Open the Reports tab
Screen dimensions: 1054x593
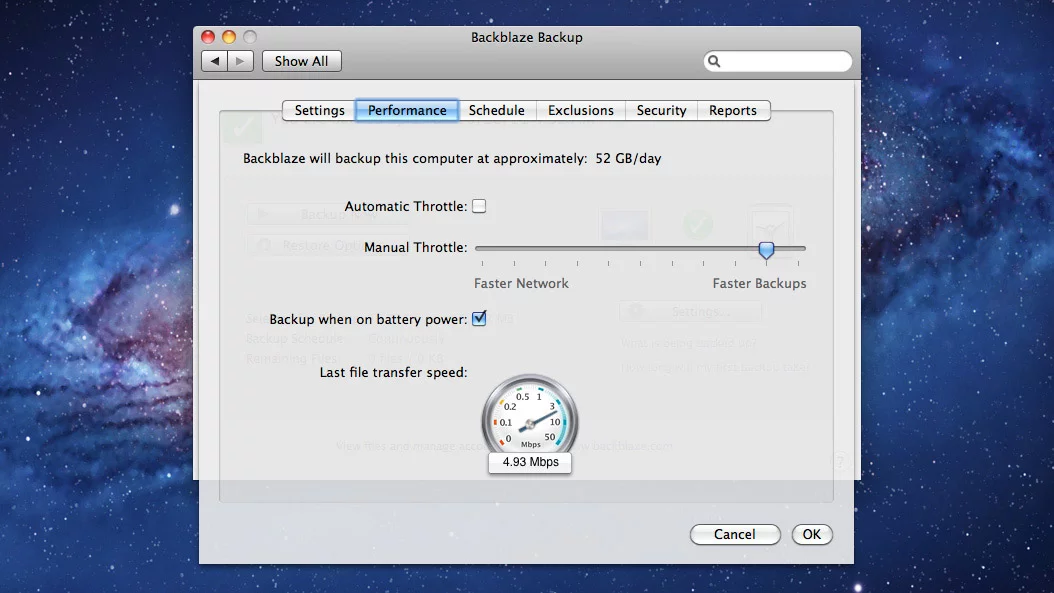(733, 110)
